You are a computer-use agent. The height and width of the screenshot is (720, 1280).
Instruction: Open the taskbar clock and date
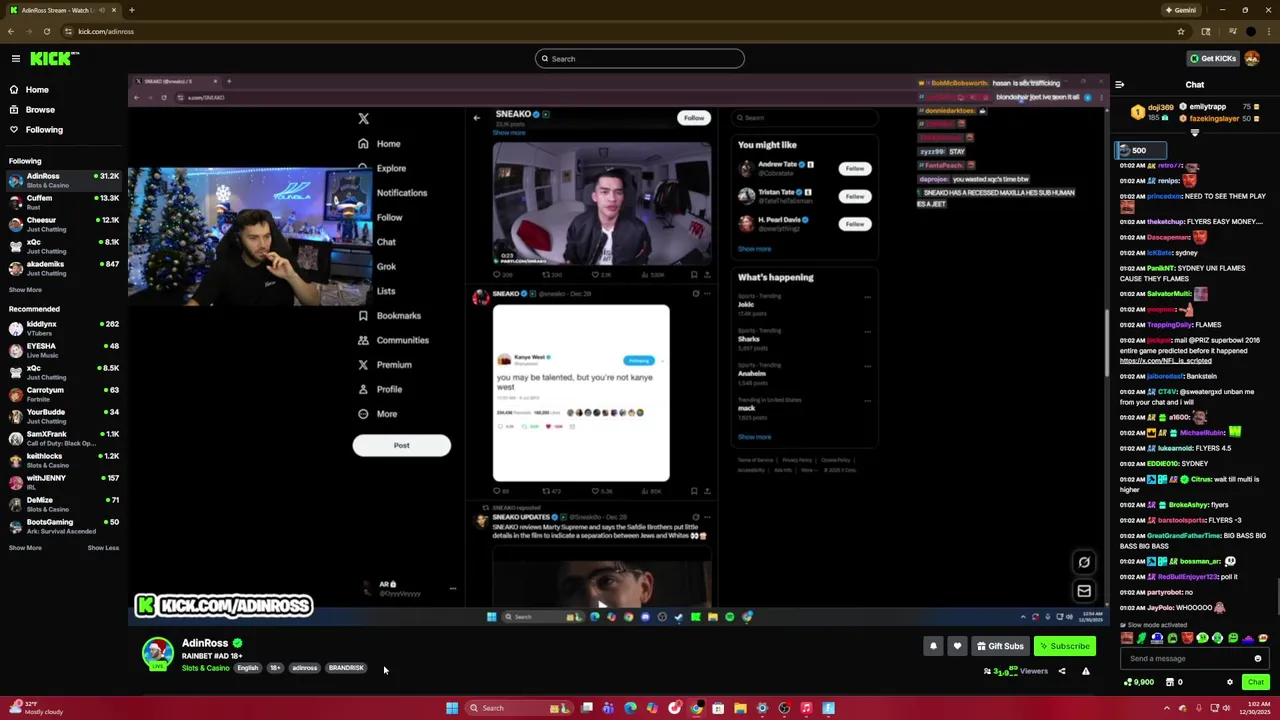(x=1257, y=708)
